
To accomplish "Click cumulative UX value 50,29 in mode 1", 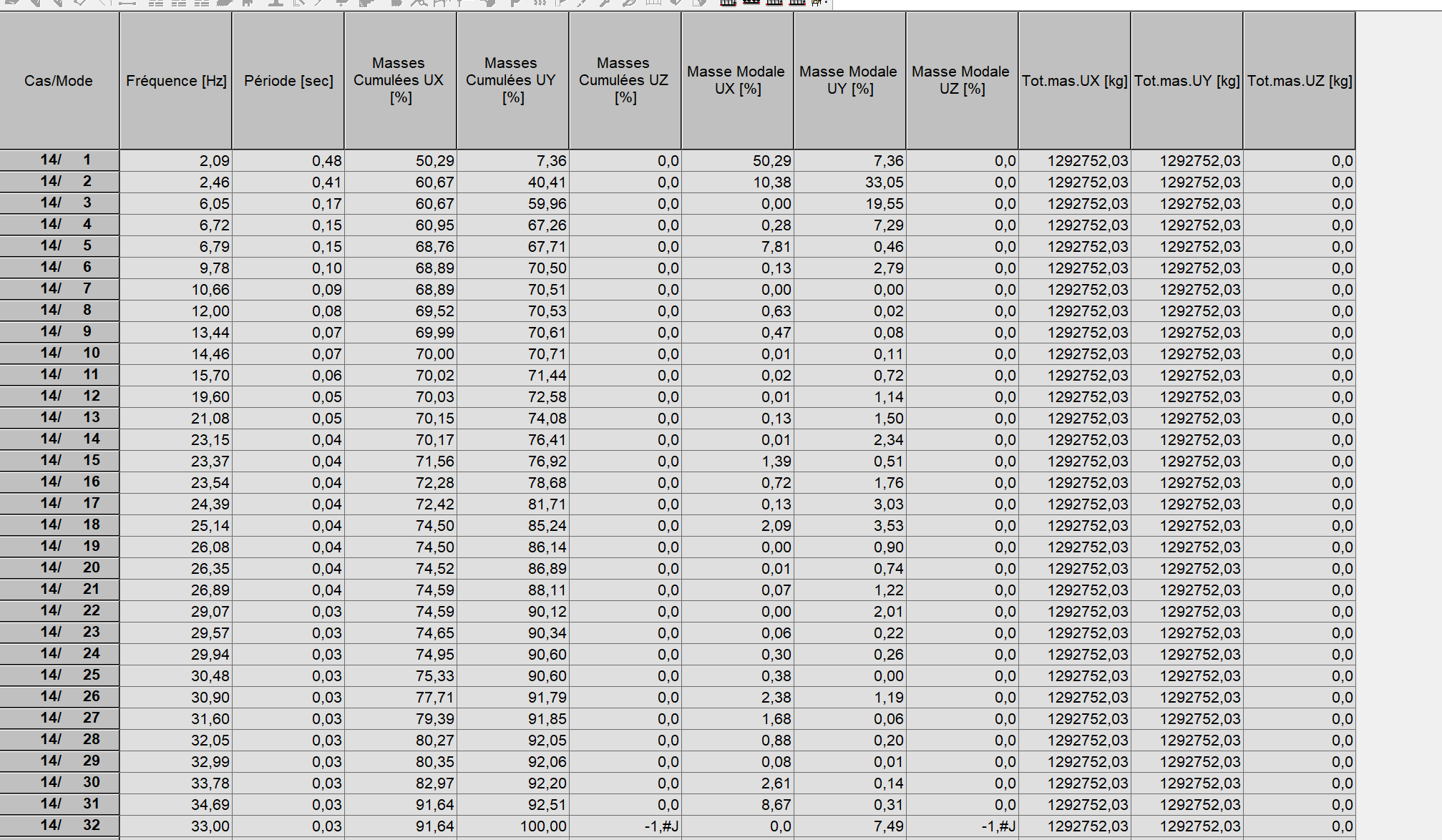I will (401, 161).
